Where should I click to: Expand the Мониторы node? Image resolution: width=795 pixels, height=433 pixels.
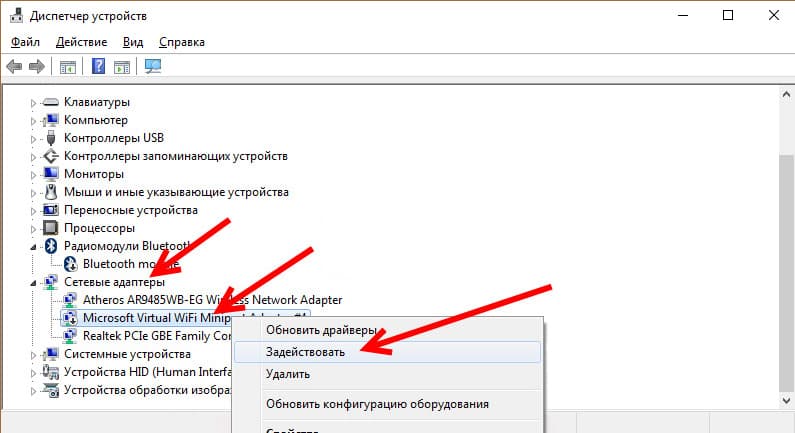click(33, 175)
